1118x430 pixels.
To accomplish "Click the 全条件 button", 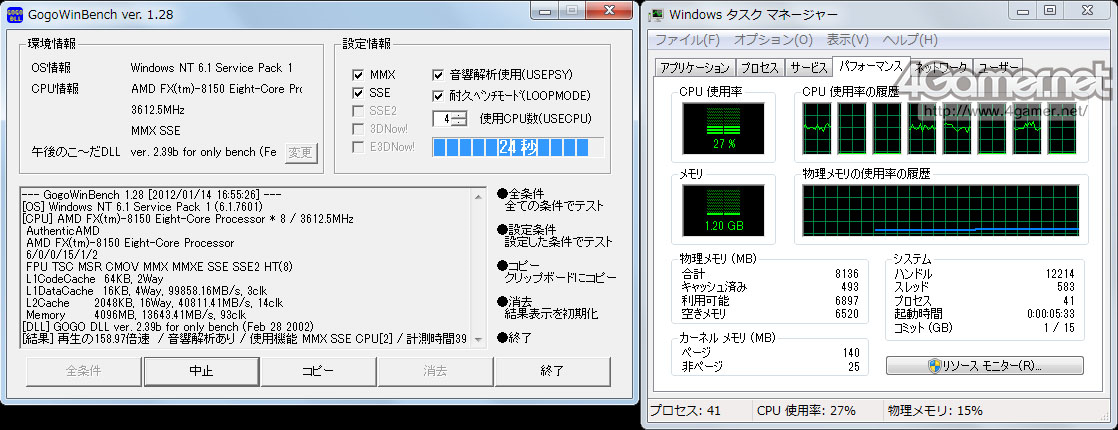I will [84, 371].
